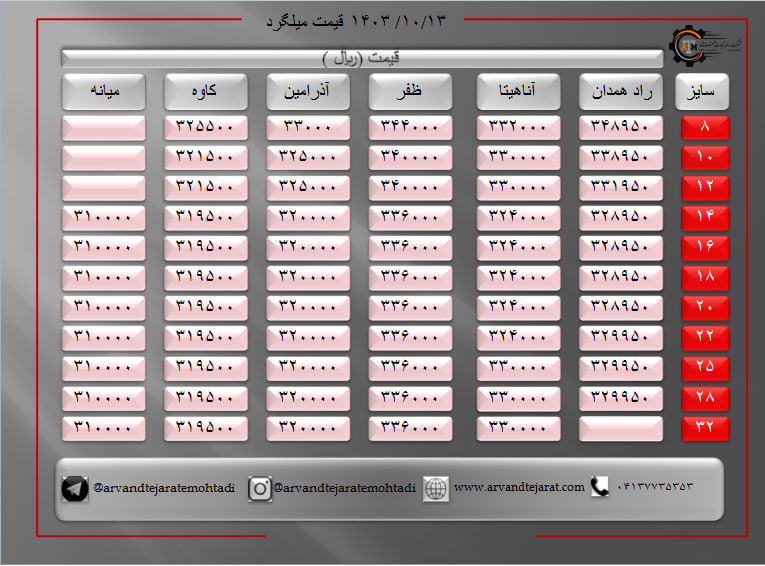This screenshot has width=765, height=566.
Task: Click the ظفر column header
Action: click(x=410, y=92)
